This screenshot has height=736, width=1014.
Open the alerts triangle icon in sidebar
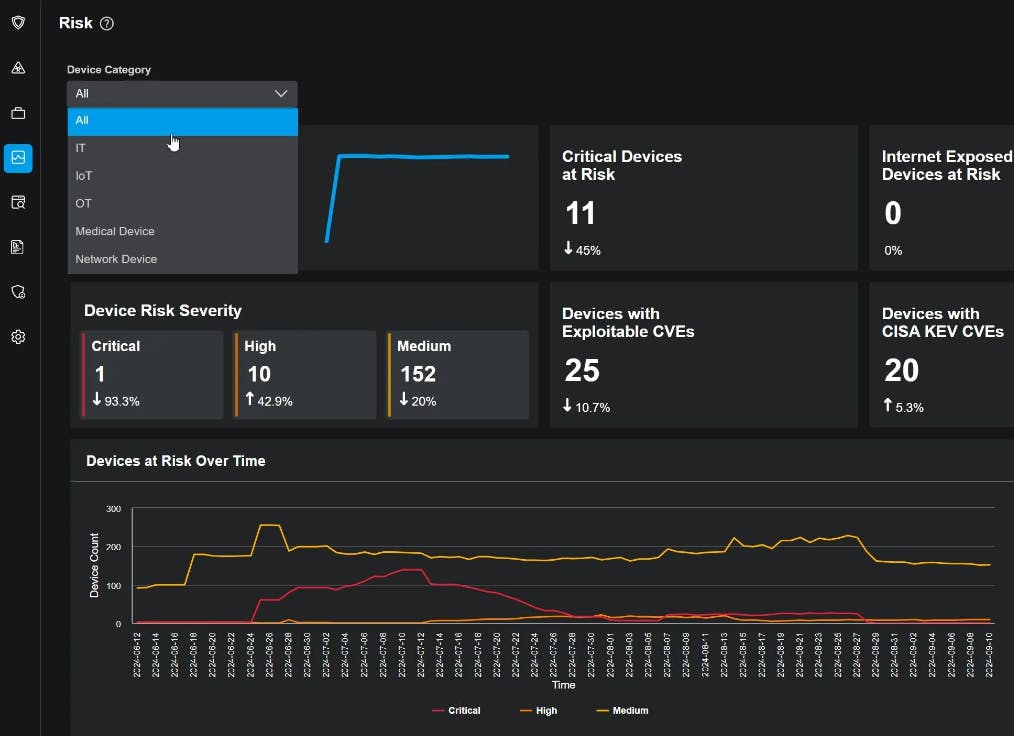[18, 68]
